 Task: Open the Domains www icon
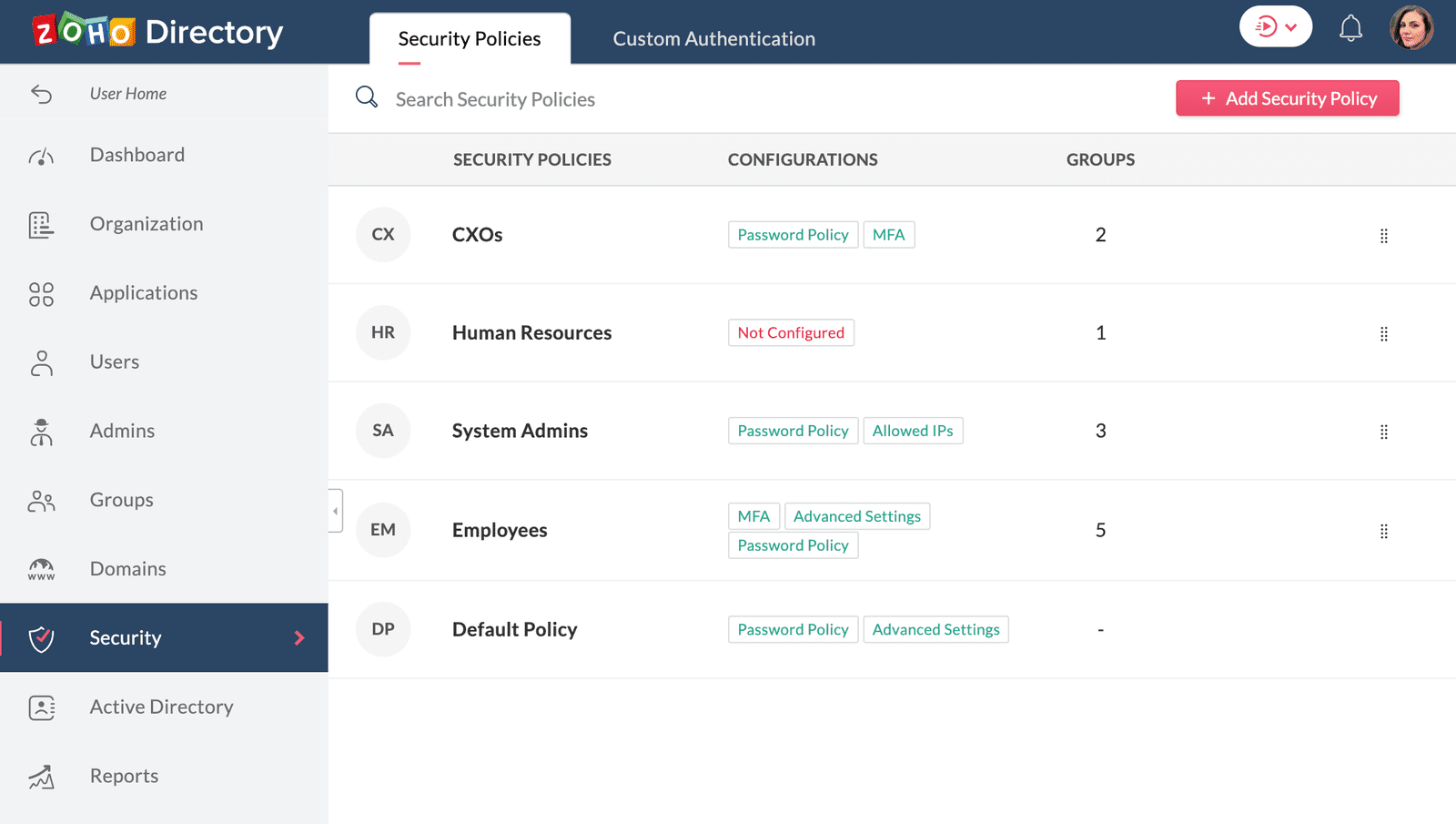pos(41,570)
